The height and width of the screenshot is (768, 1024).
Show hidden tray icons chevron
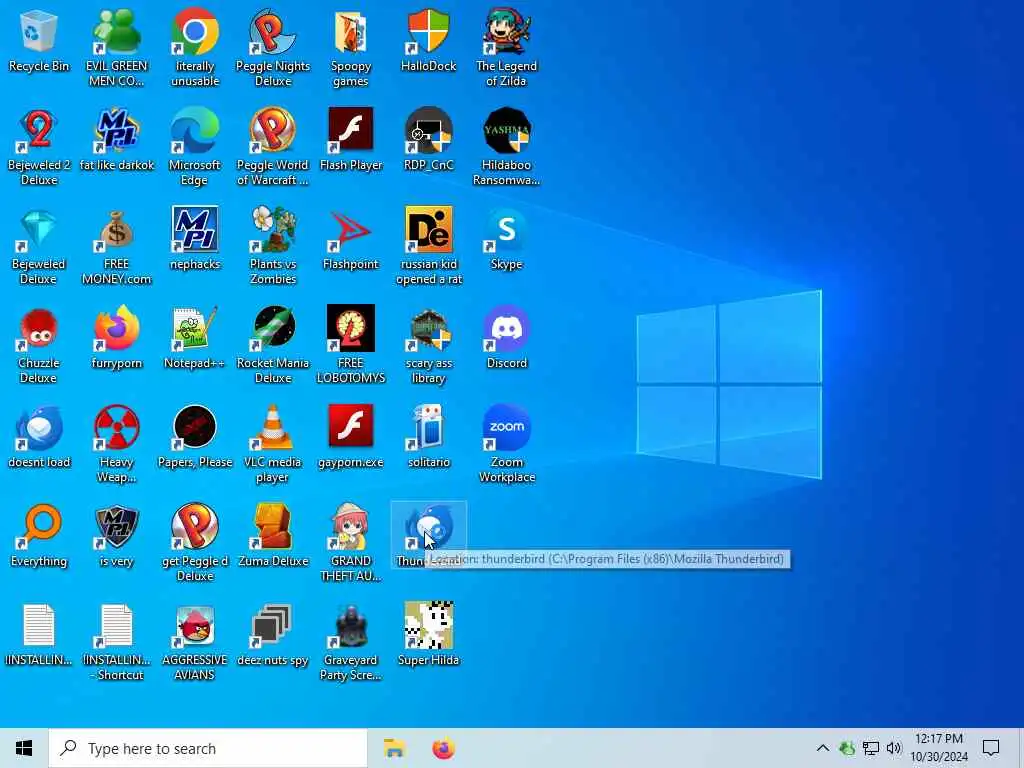click(x=823, y=748)
